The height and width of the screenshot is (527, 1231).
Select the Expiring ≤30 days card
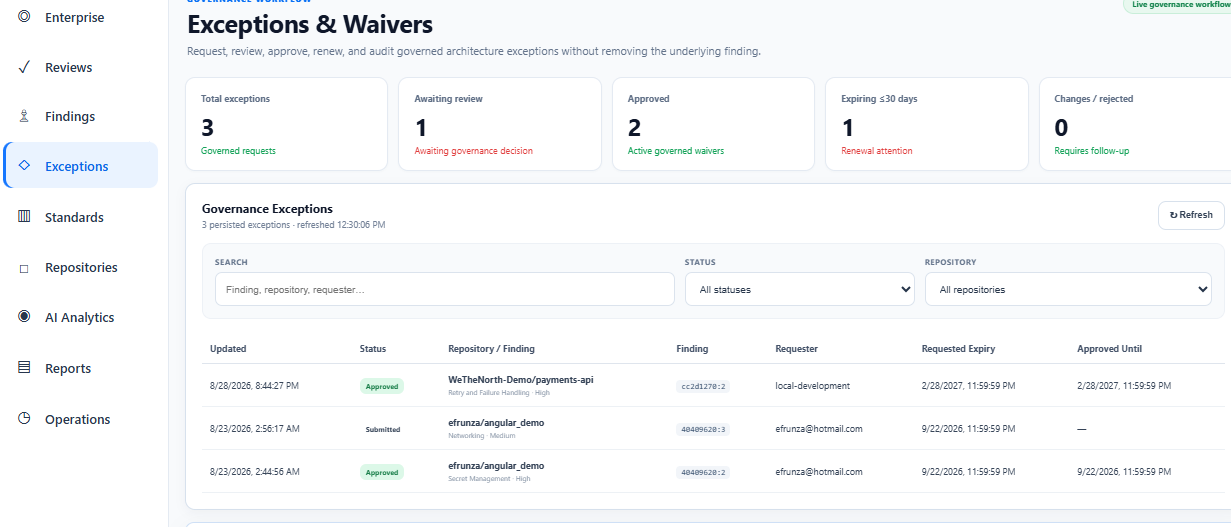[927, 124]
